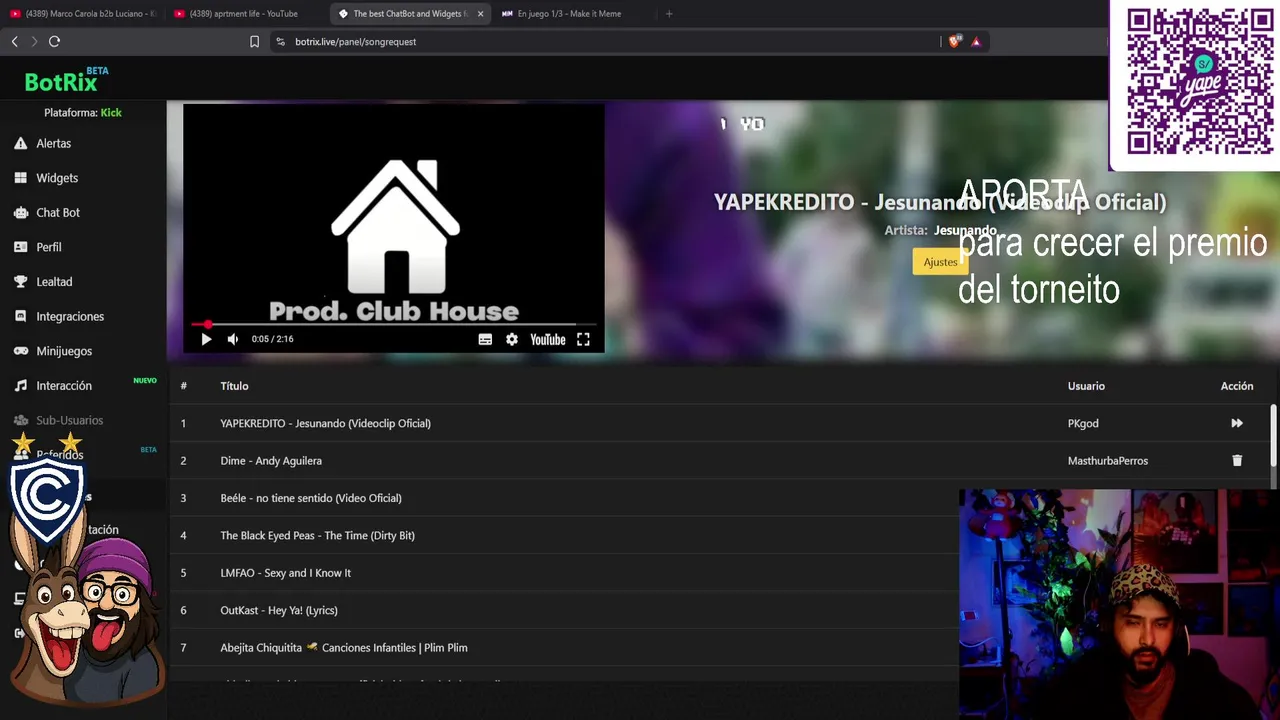Enter video fullscreen mode
Viewport: 1280px width, 720px height.
click(x=583, y=339)
